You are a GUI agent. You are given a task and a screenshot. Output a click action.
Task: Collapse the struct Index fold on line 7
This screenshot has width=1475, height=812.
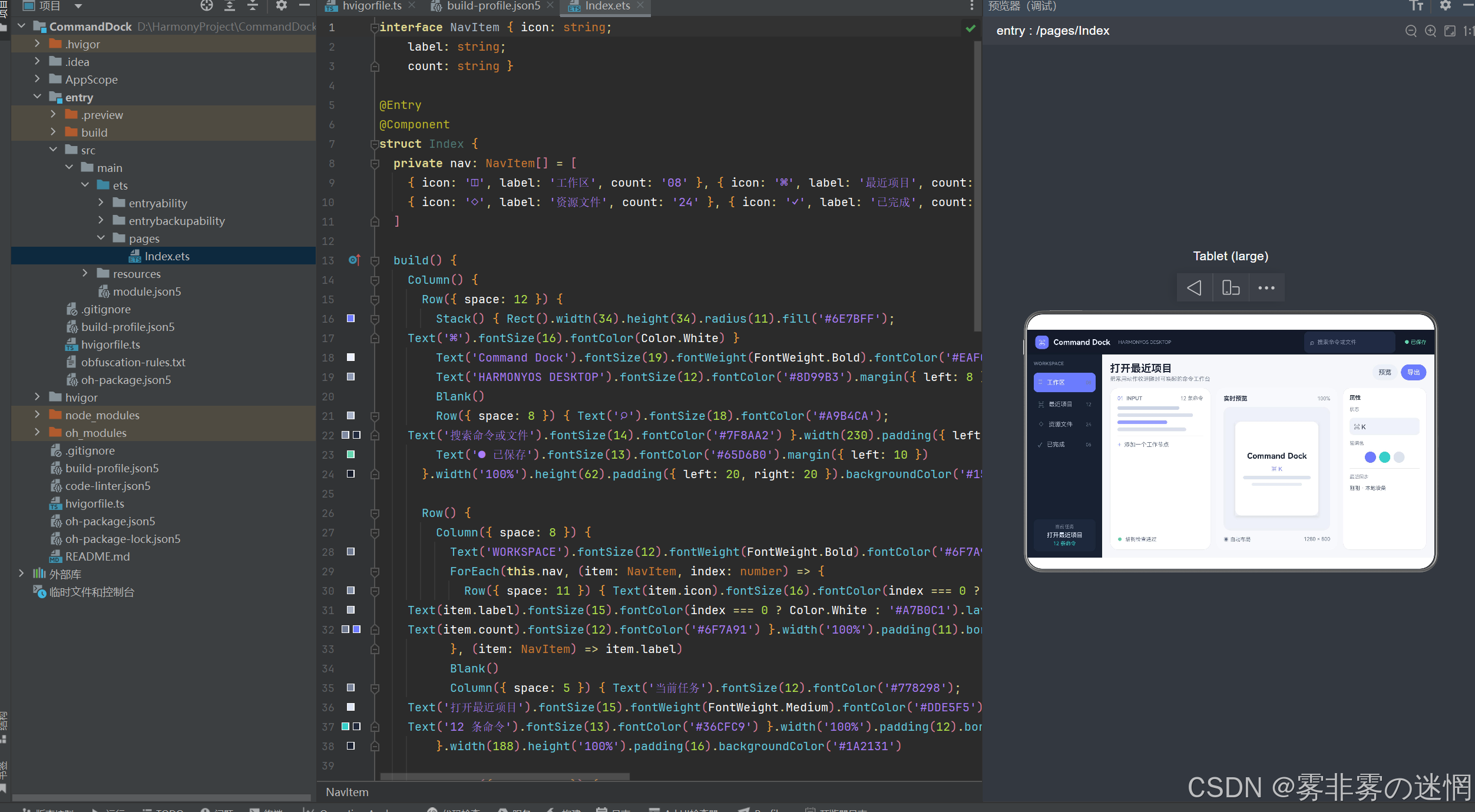click(375, 144)
